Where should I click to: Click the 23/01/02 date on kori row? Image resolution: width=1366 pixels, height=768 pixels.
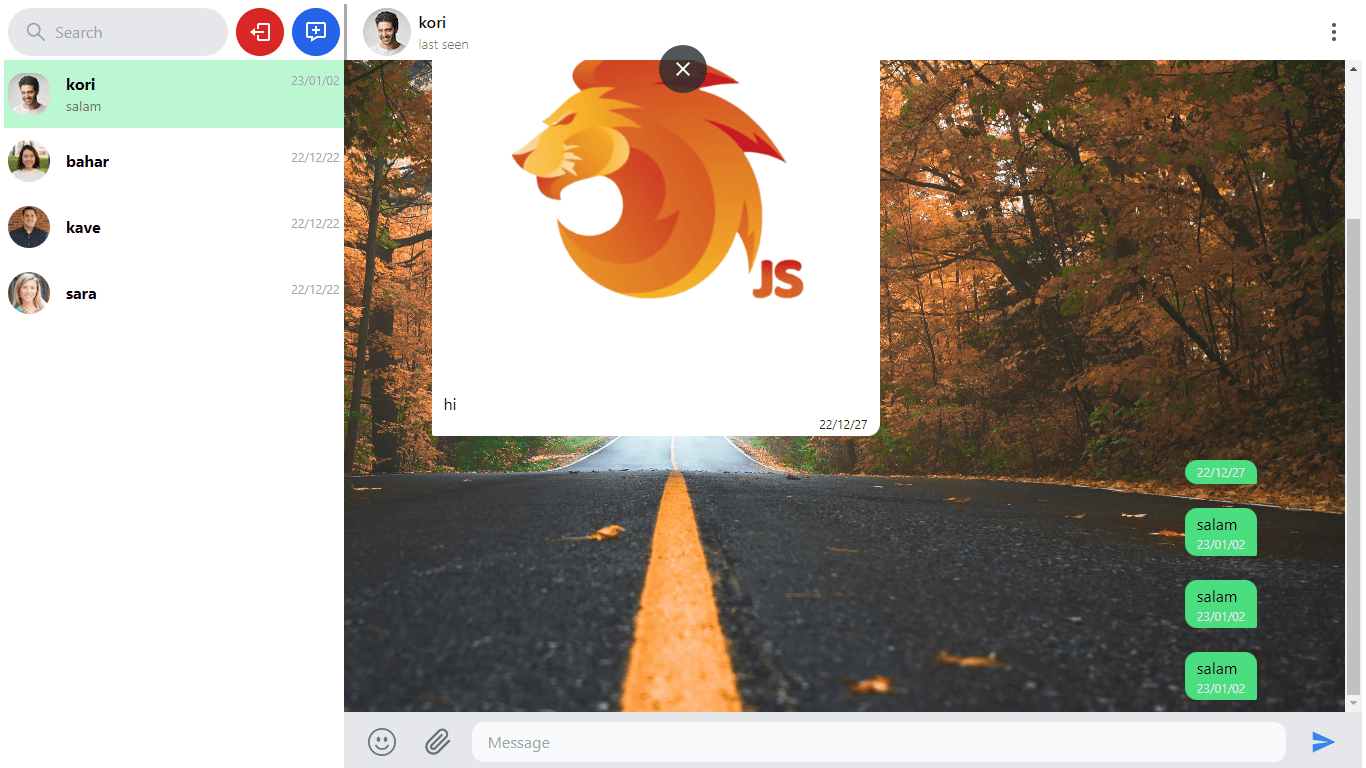click(315, 80)
